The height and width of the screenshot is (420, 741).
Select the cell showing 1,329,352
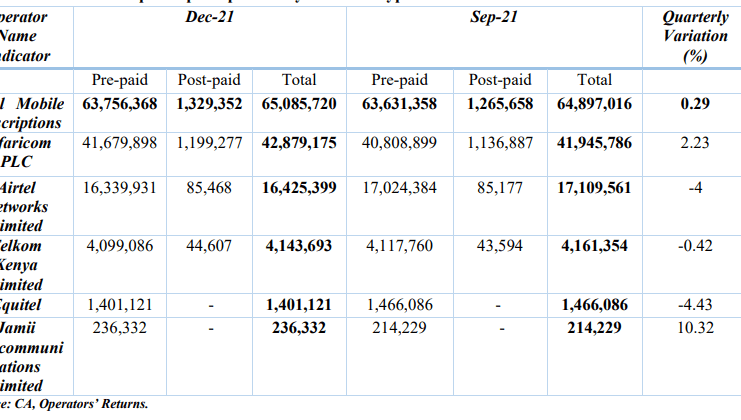pos(209,104)
